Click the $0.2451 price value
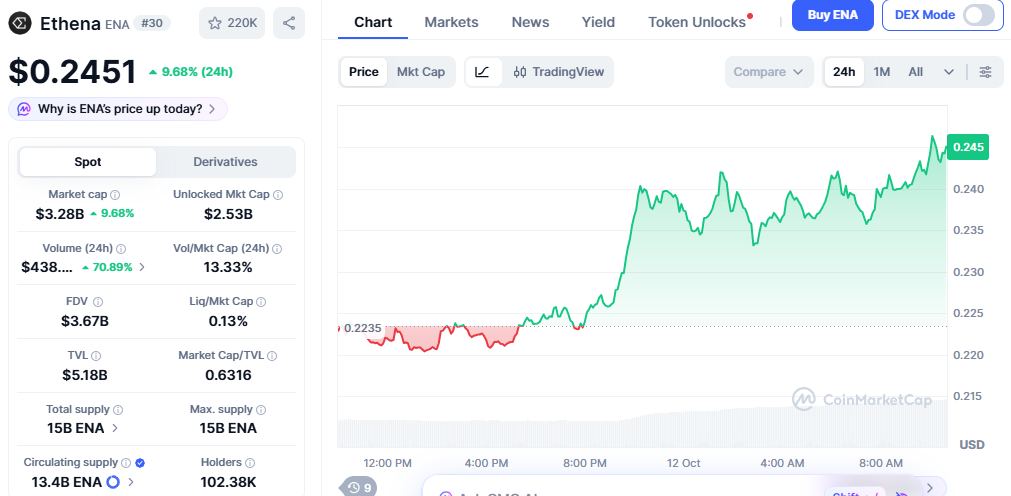1011x496 pixels. tap(72, 71)
